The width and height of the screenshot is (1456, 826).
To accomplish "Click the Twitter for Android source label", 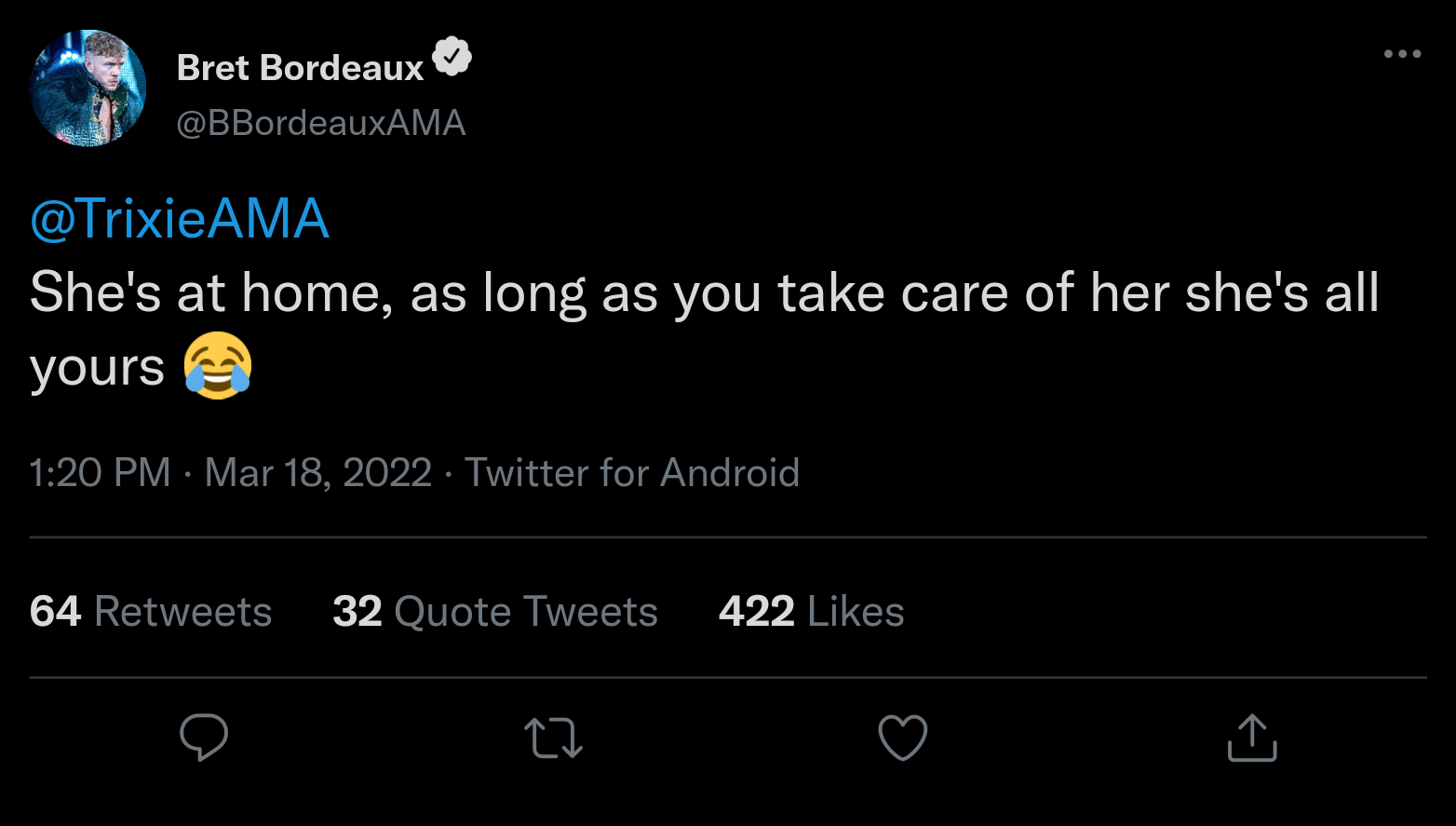I will (x=632, y=473).
